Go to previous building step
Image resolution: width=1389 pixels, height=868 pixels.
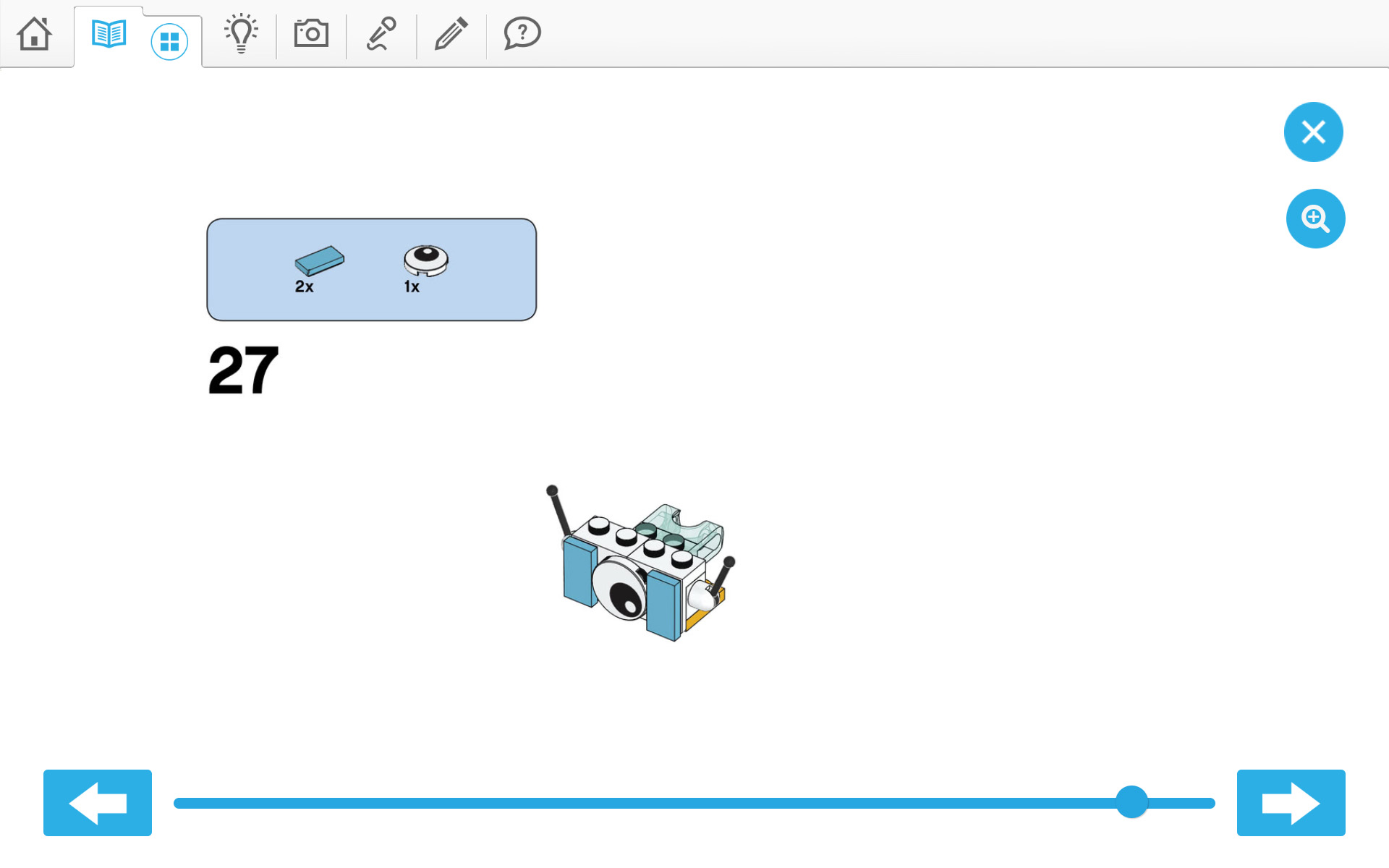coord(98,803)
